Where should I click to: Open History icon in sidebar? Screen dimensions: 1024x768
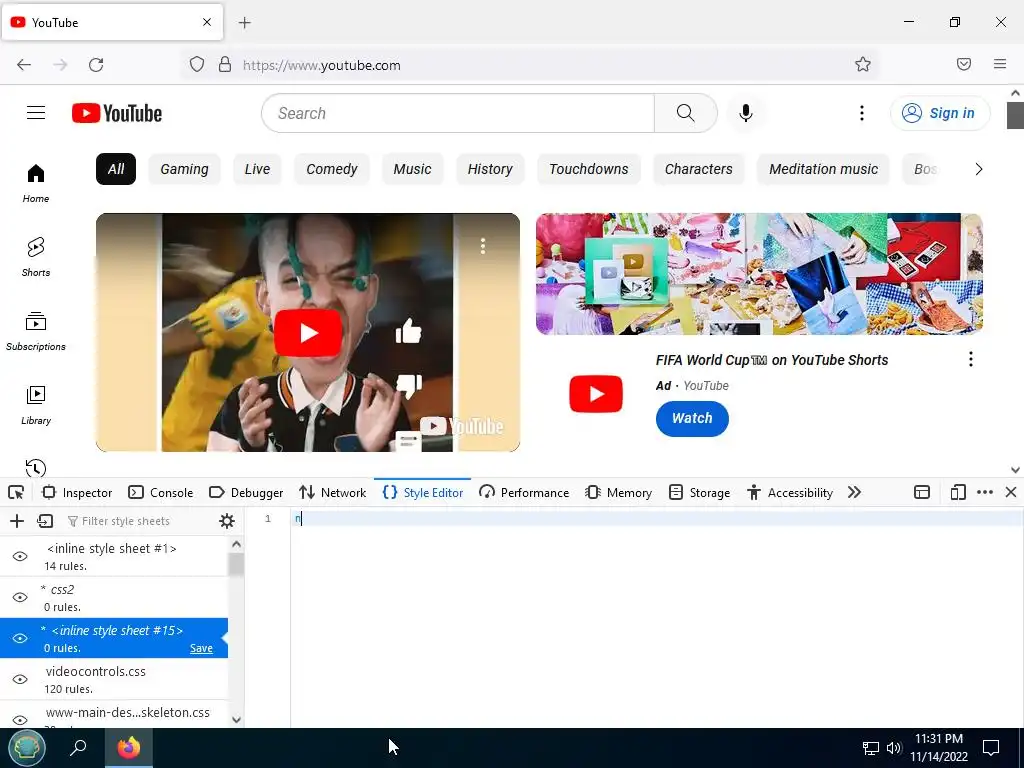(x=36, y=468)
